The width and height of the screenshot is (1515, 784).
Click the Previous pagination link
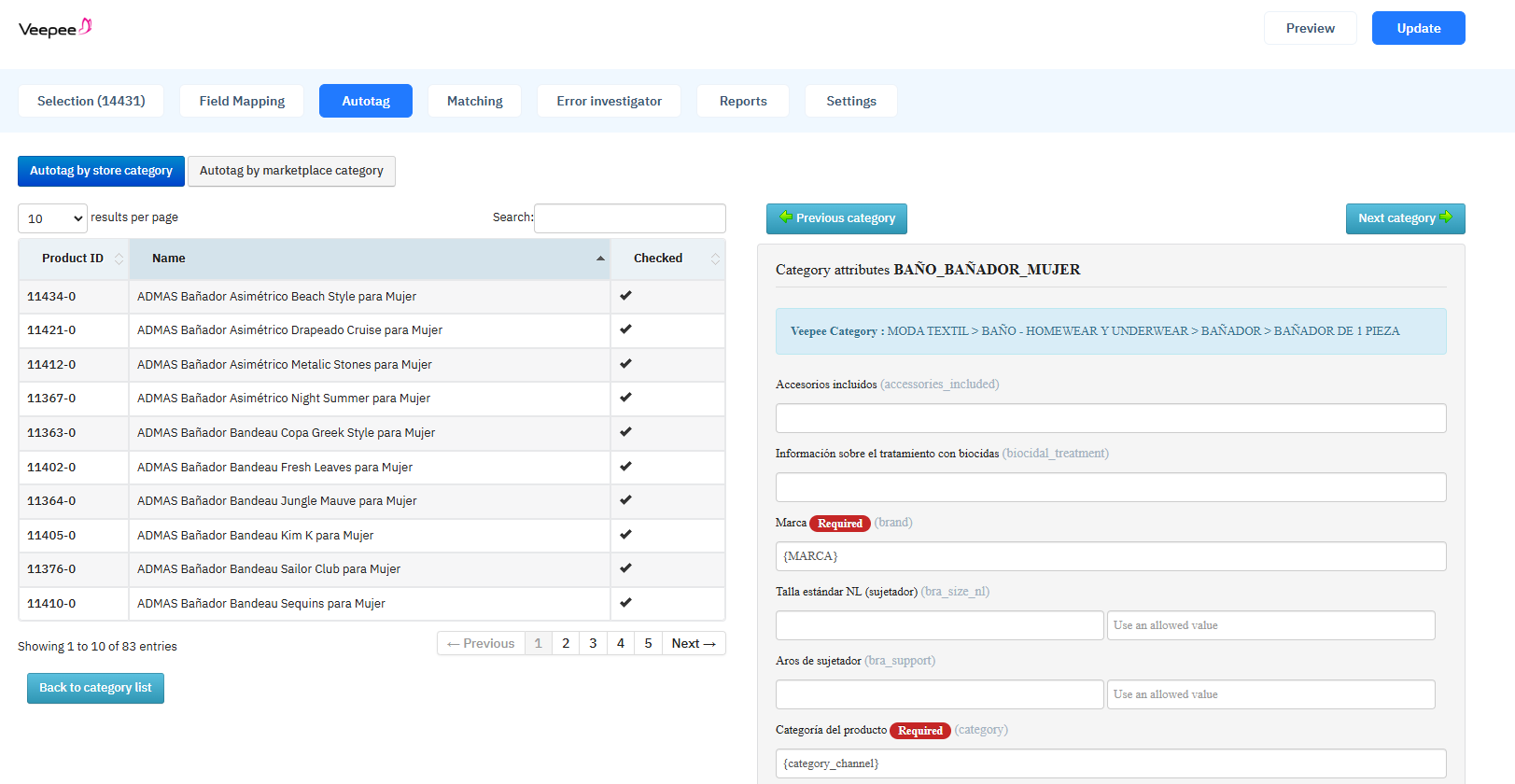click(x=481, y=643)
